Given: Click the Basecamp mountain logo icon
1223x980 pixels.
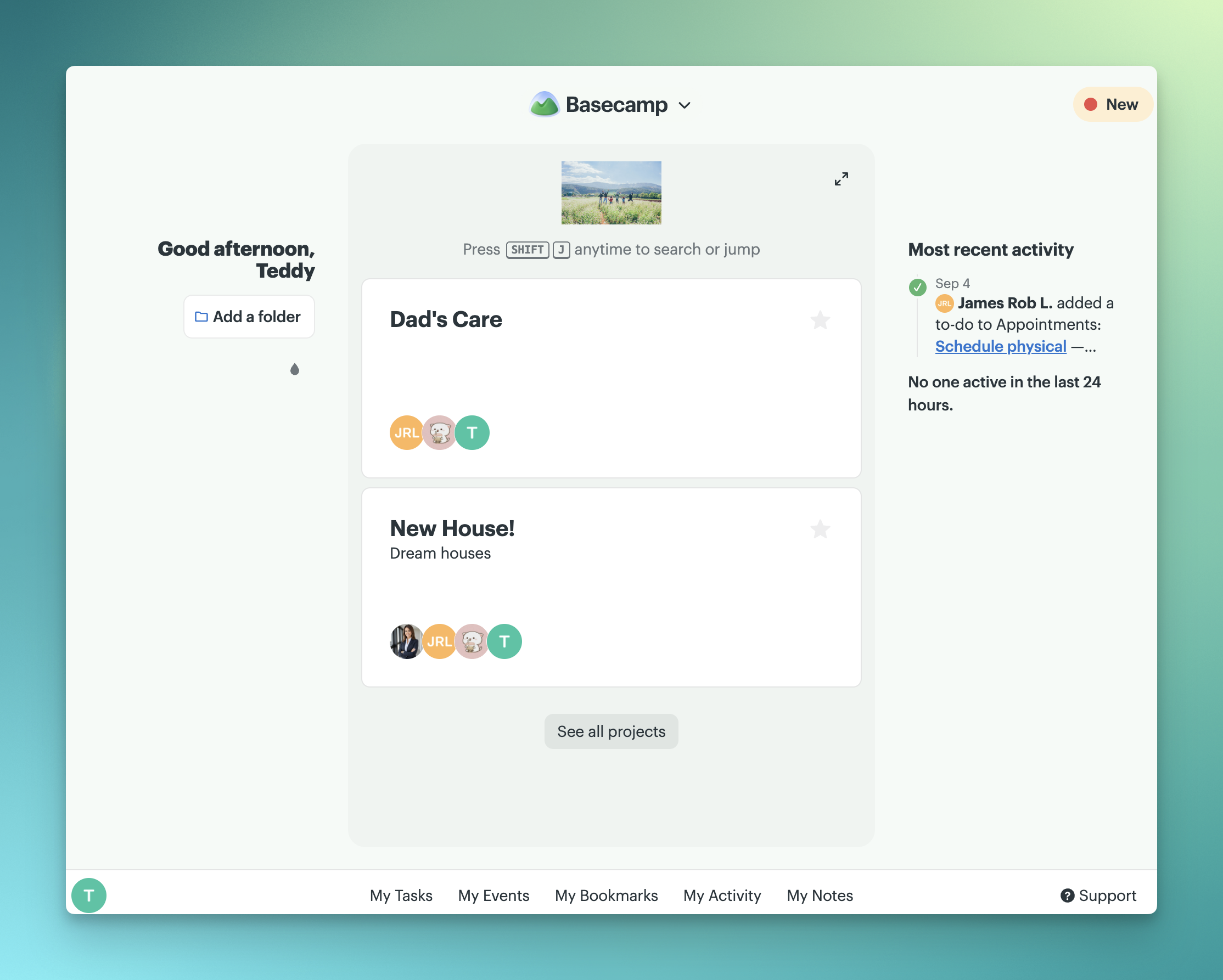Looking at the screenshot, I should pyautogui.click(x=544, y=105).
